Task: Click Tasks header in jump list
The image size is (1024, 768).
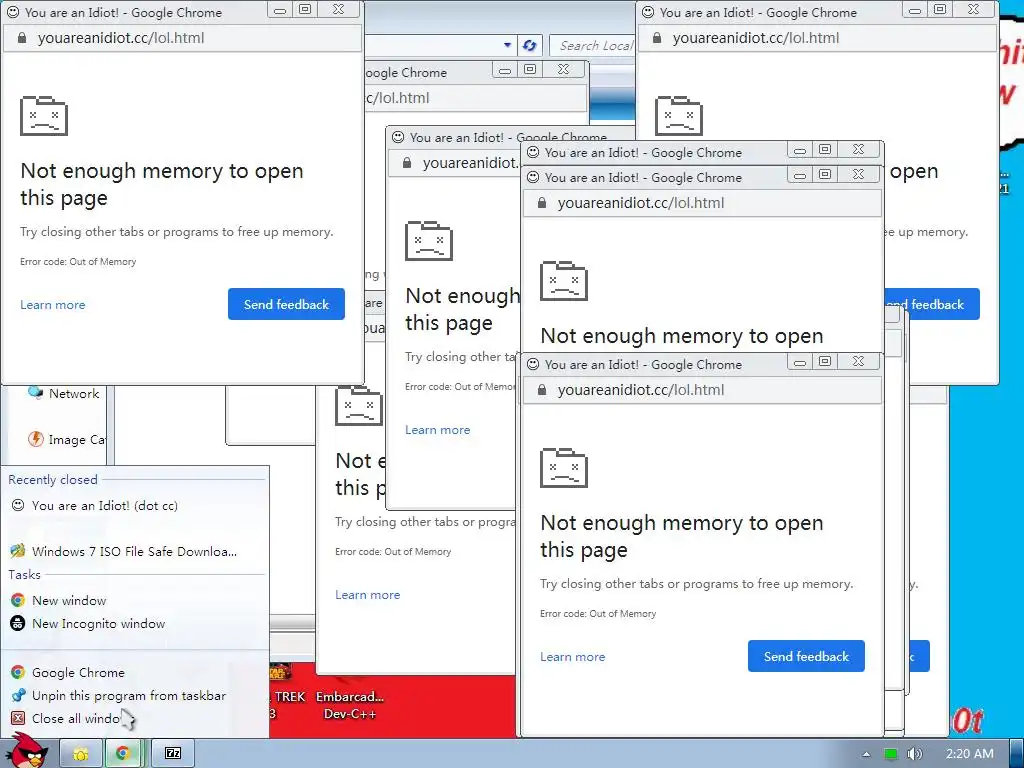Action: (x=24, y=575)
